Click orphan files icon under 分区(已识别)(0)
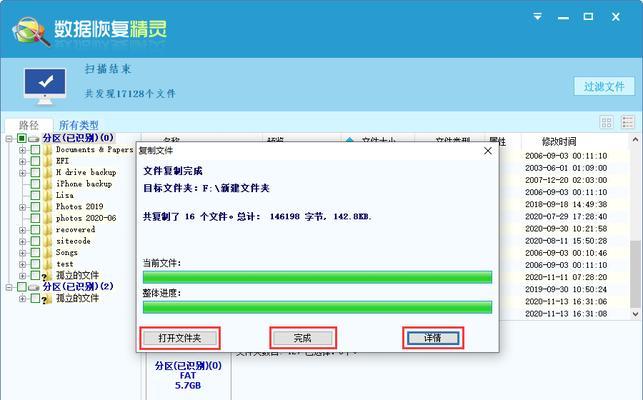 pos(47,276)
